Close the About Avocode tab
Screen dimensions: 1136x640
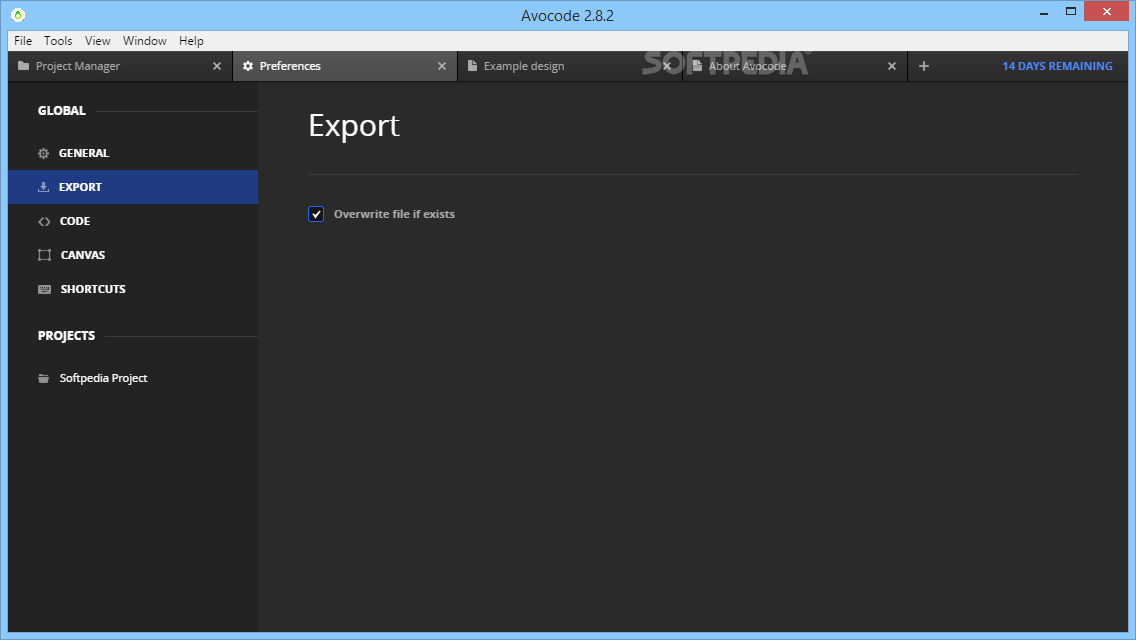point(892,66)
